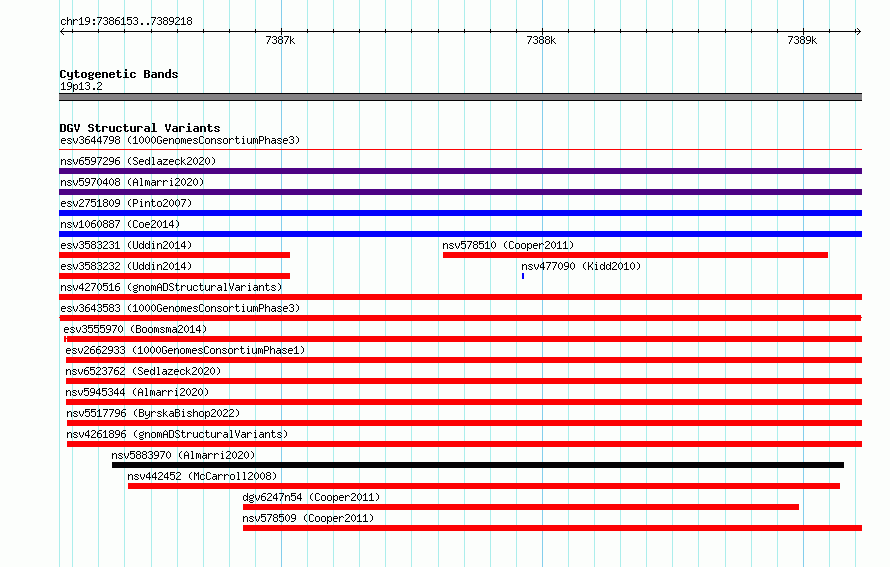This screenshot has width=890, height=567.
Task: Click the DGV Structural Variants track title
Action: 140,128
